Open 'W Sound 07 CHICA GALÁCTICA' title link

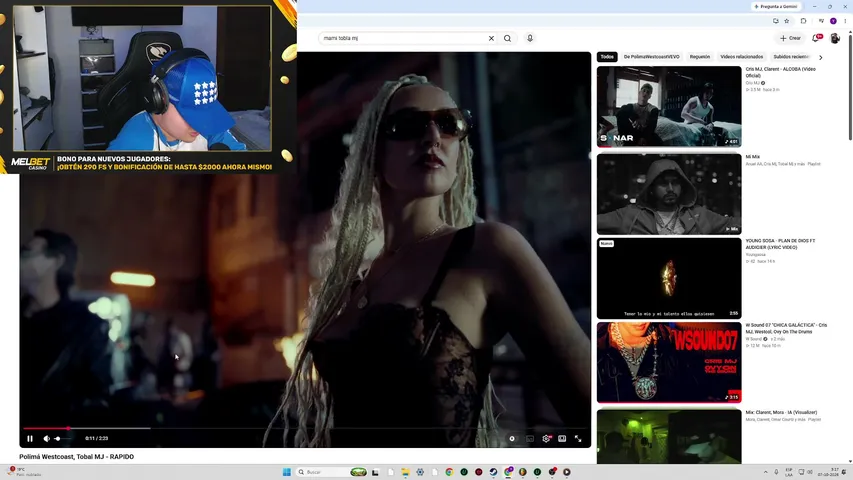coord(786,328)
